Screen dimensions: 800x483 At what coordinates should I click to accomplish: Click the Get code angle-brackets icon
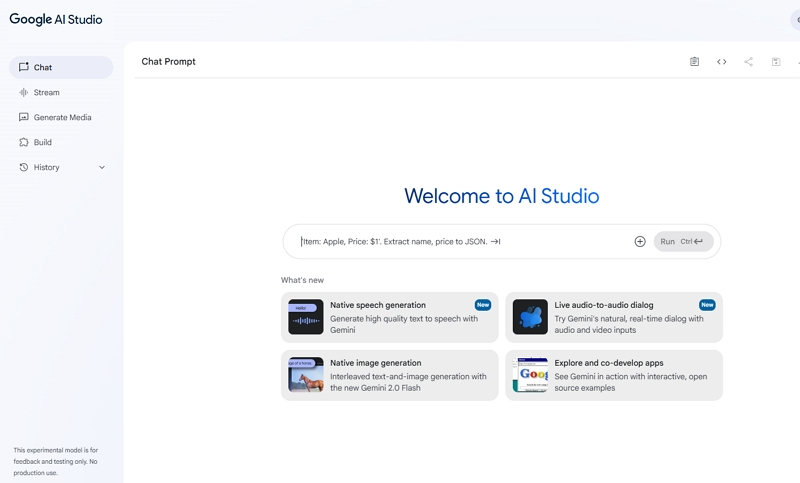coord(721,62)
